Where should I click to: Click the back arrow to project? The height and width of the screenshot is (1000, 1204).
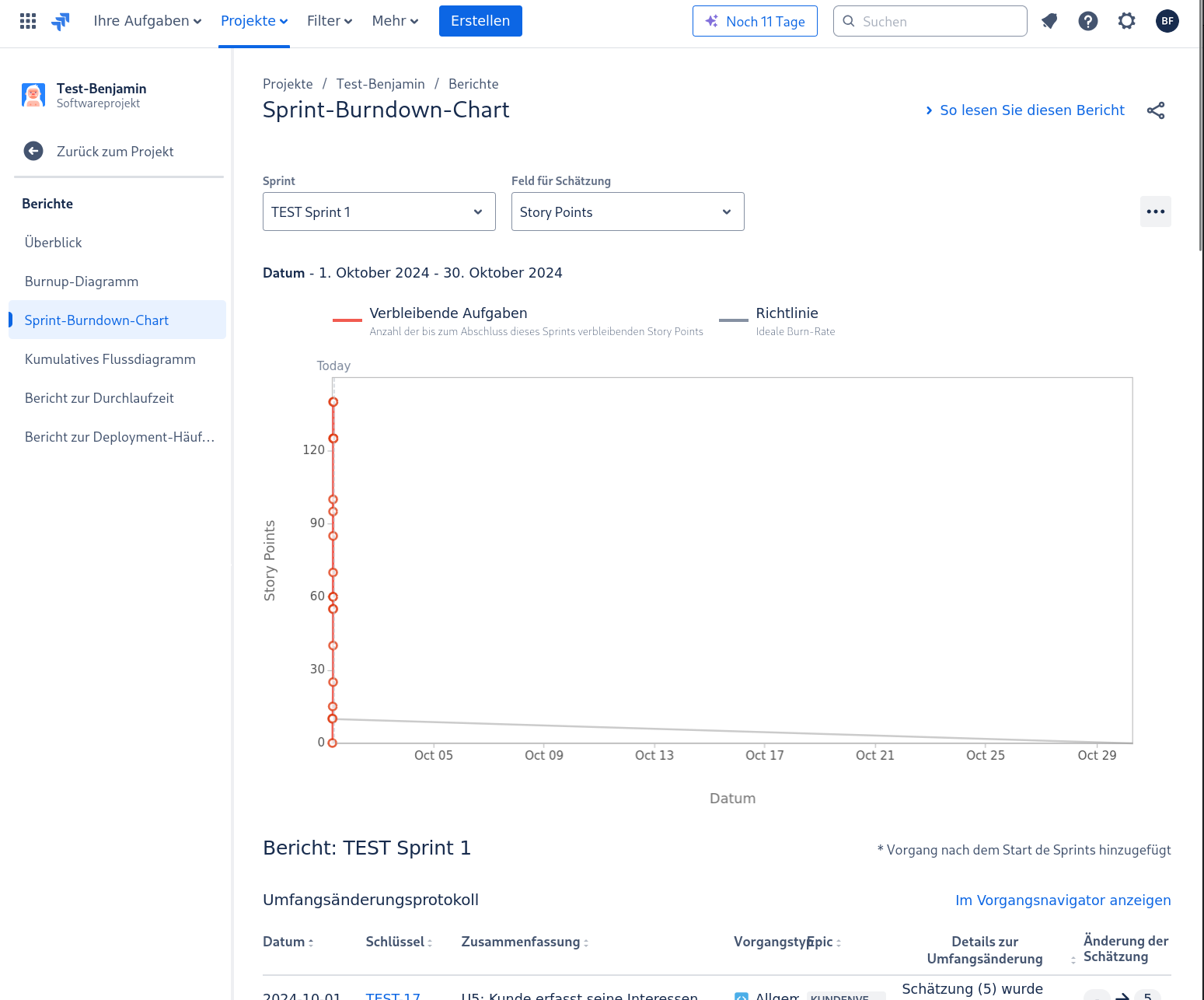[33, 151]
